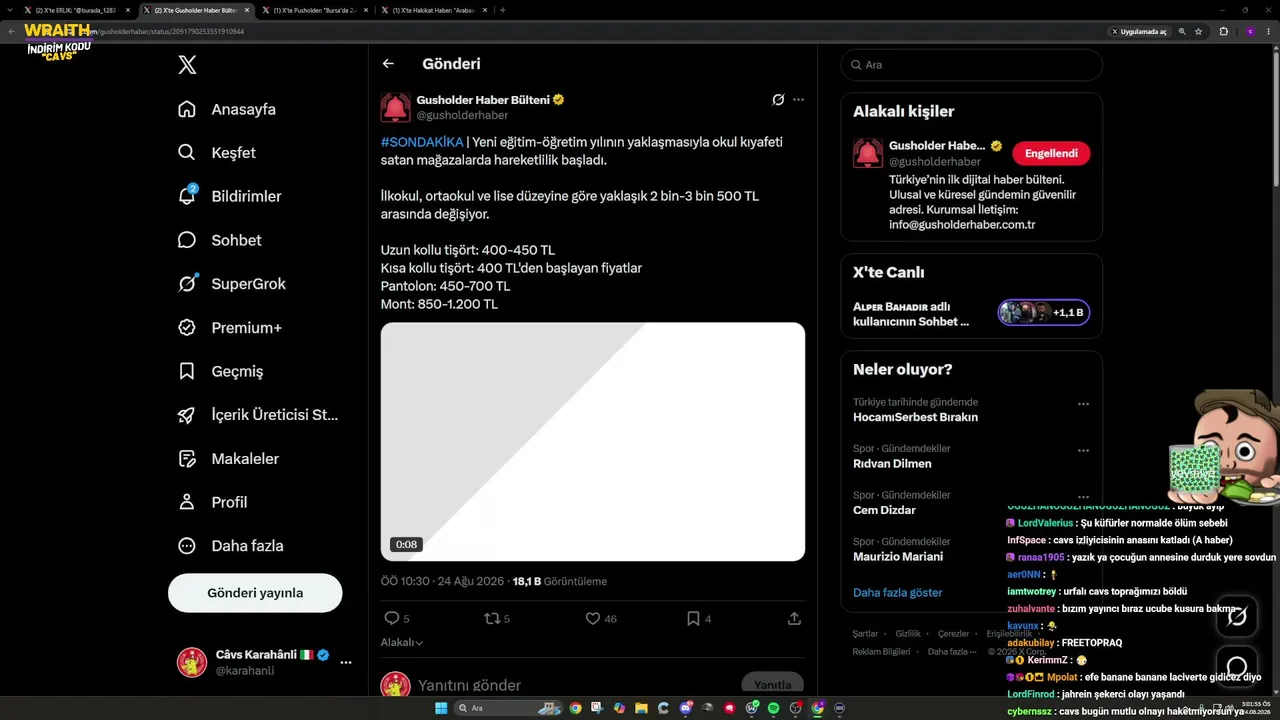Open Keşfet search icon in sidebar
Screen dimensions: 1280x720
click(187, 153)
